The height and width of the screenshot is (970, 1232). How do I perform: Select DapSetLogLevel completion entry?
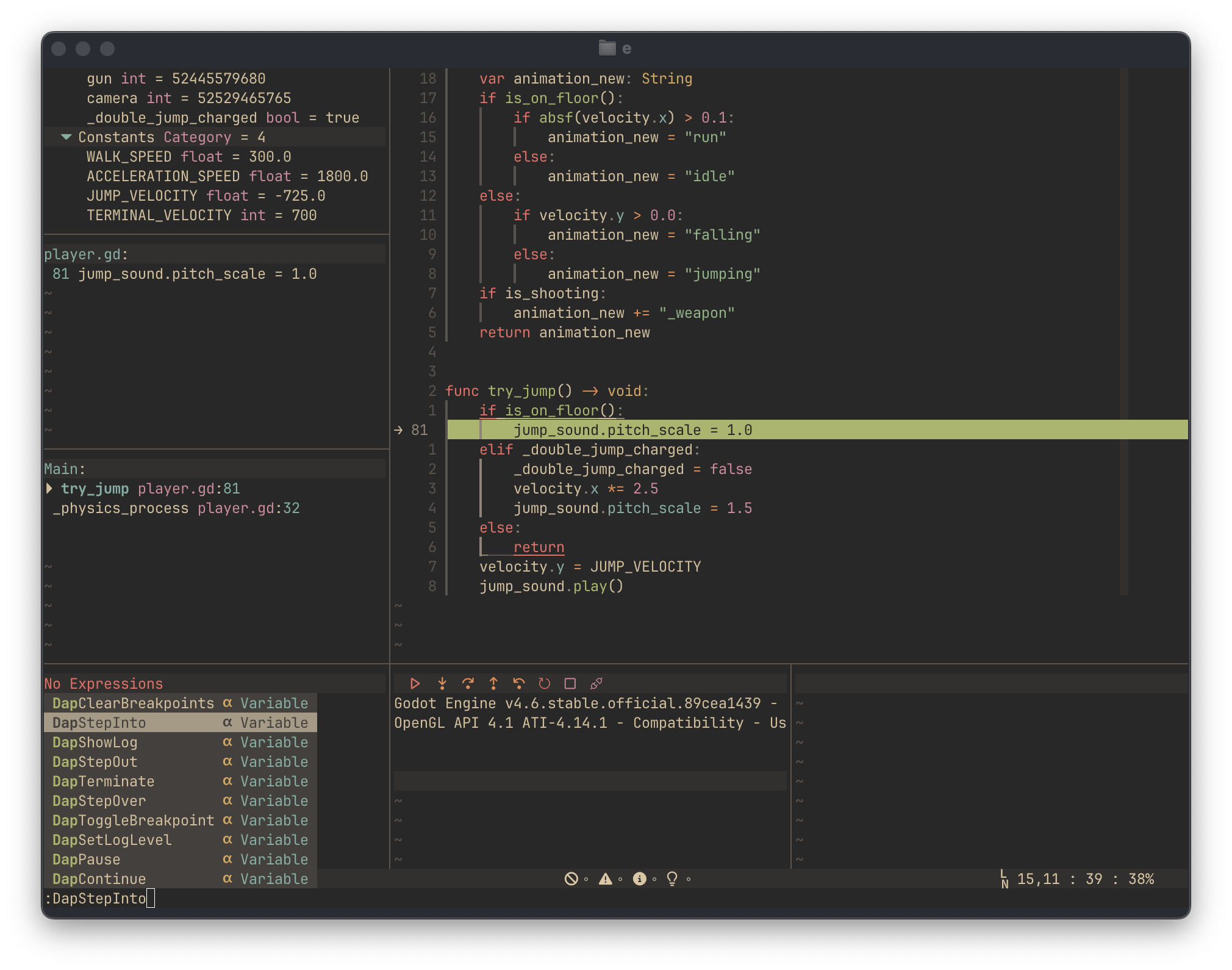(181, 839)
